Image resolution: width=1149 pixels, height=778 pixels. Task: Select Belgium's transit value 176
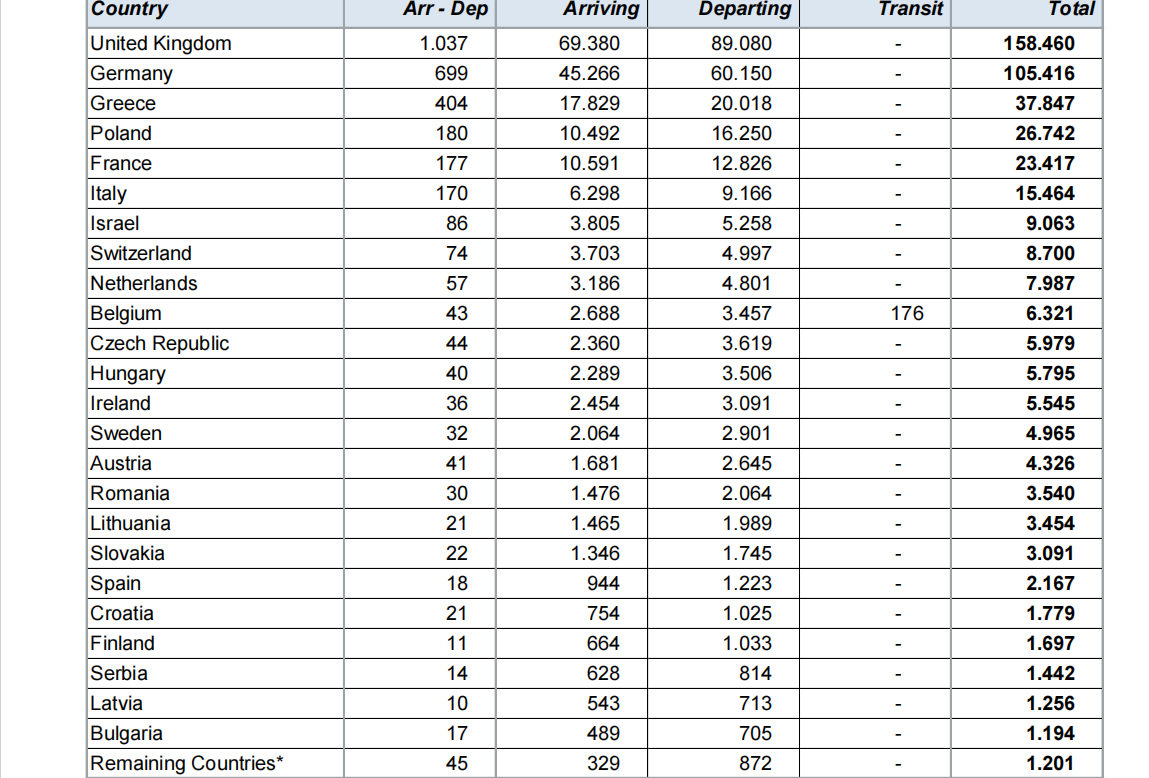pos(906,314)
